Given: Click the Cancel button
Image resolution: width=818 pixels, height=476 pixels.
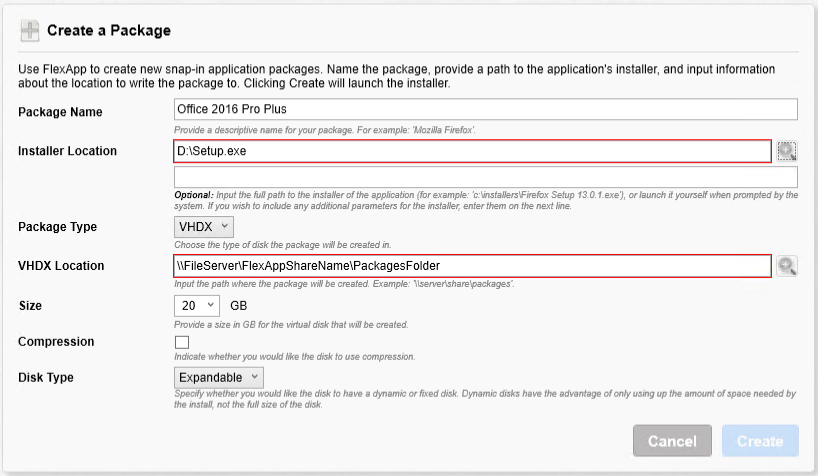Looking at the screenshot, I should point(672,441).
